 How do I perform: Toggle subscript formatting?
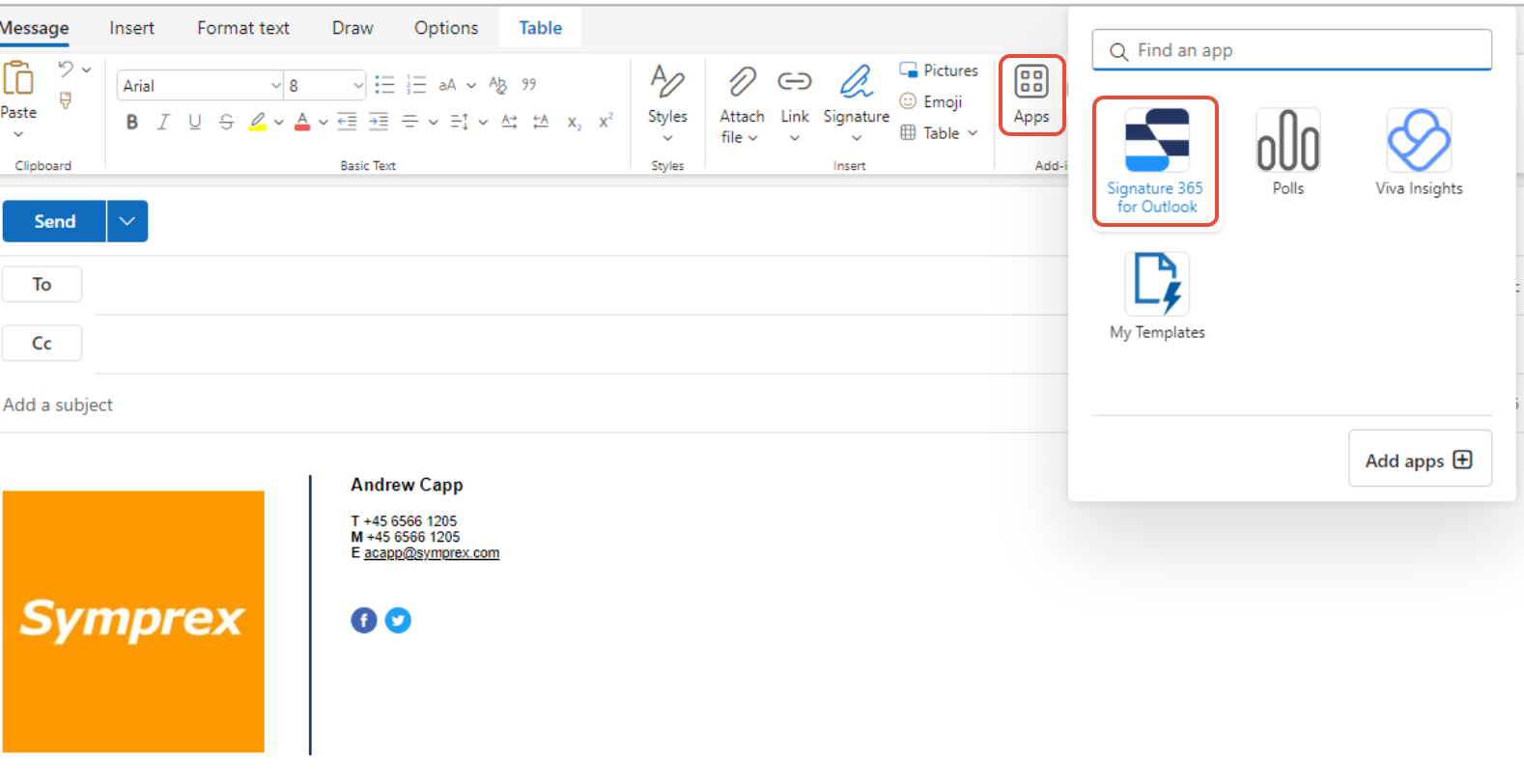coord(574,122)
